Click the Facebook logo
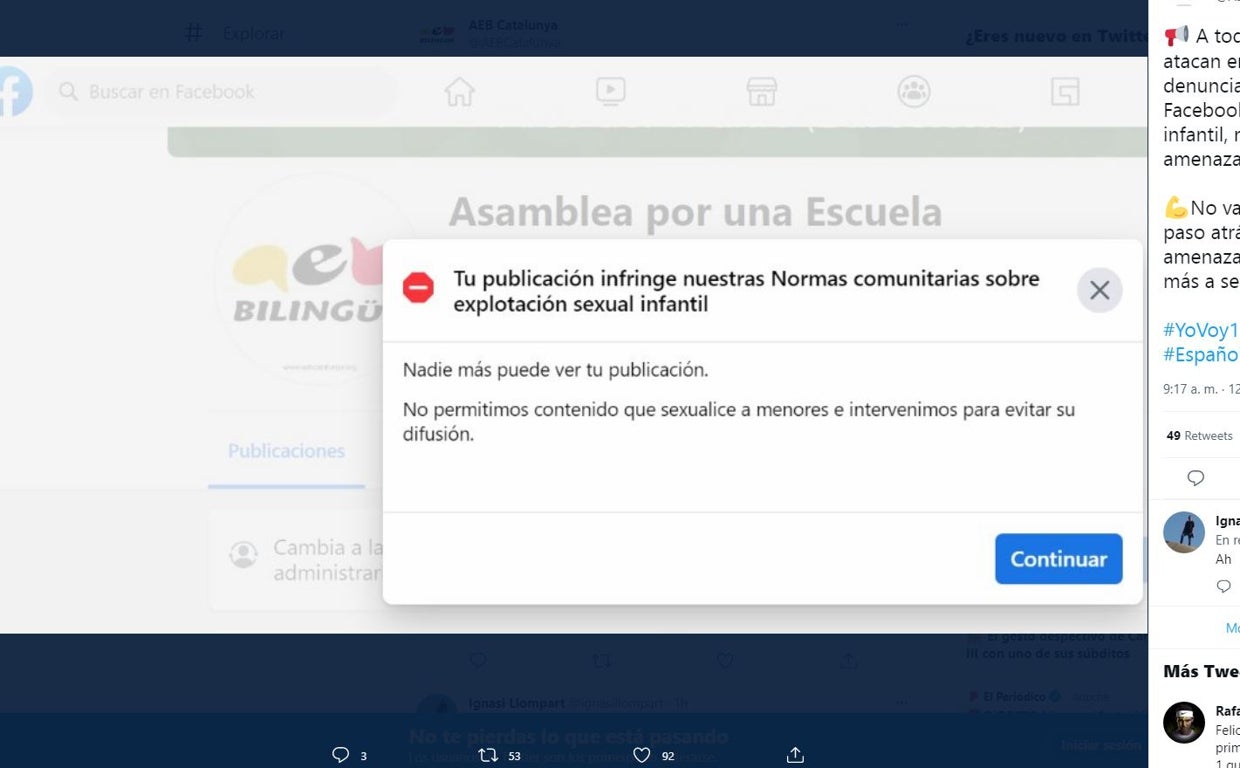 14,92
